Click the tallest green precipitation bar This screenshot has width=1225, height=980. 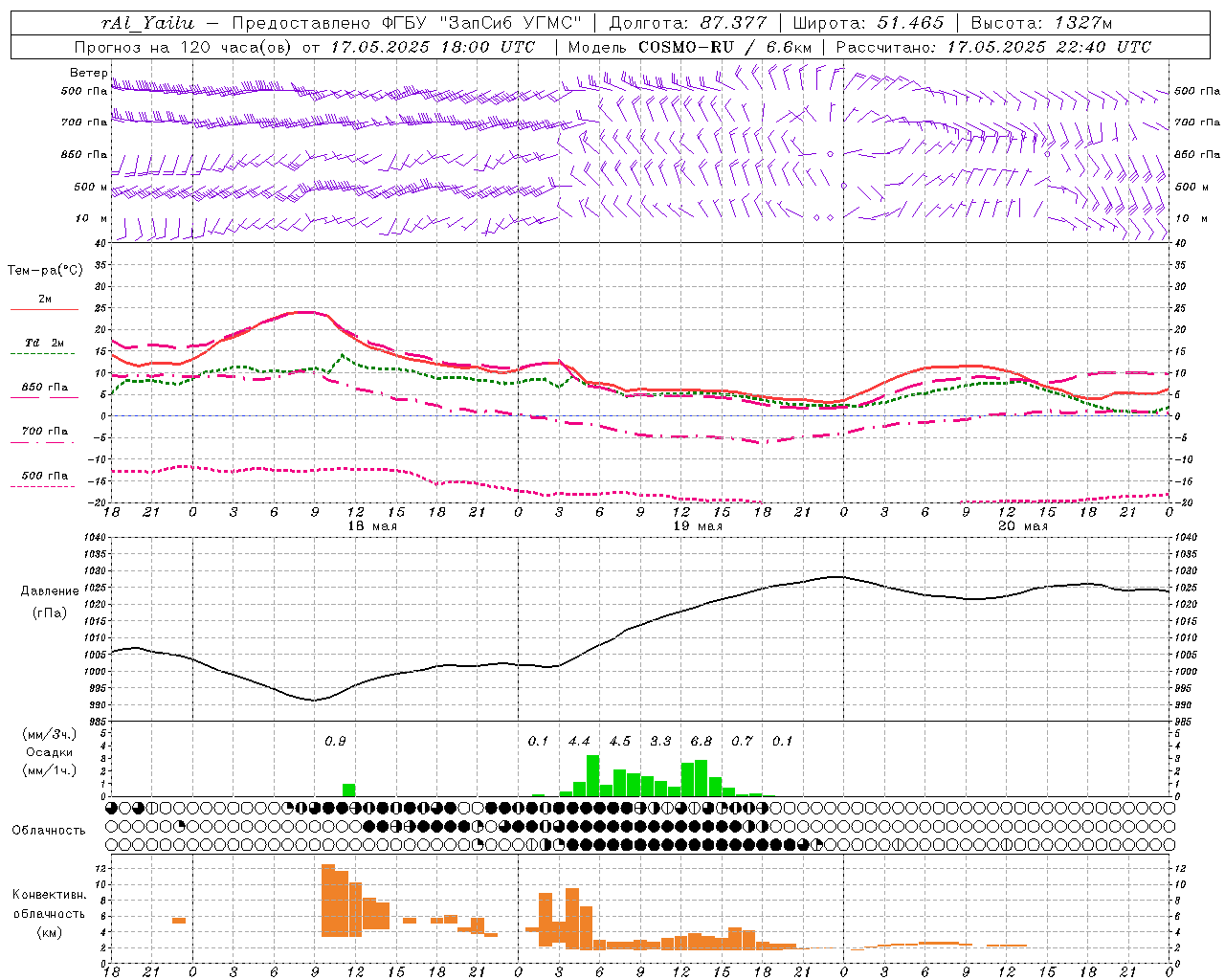tap(593, 776)
